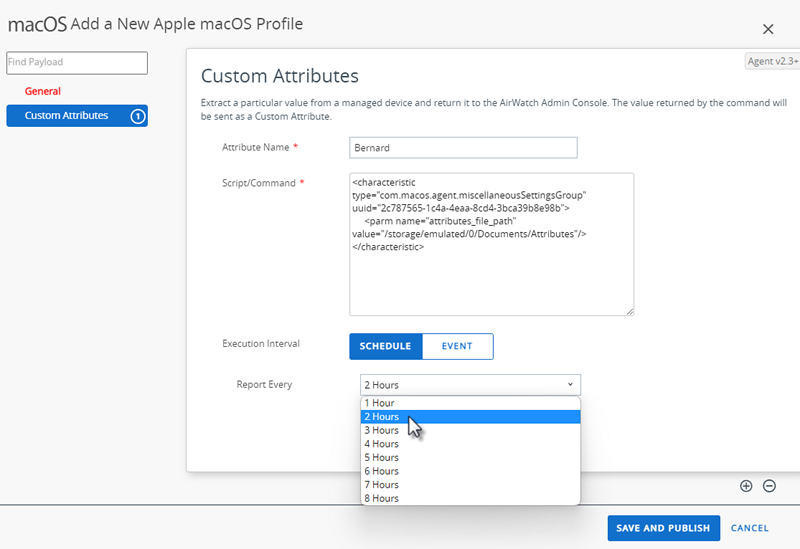
Task: Click the Report Every label
Action: pos(264,385)
